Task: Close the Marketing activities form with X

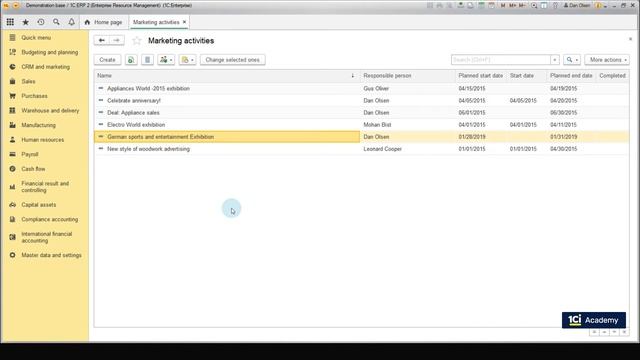Action: point(630,39)
